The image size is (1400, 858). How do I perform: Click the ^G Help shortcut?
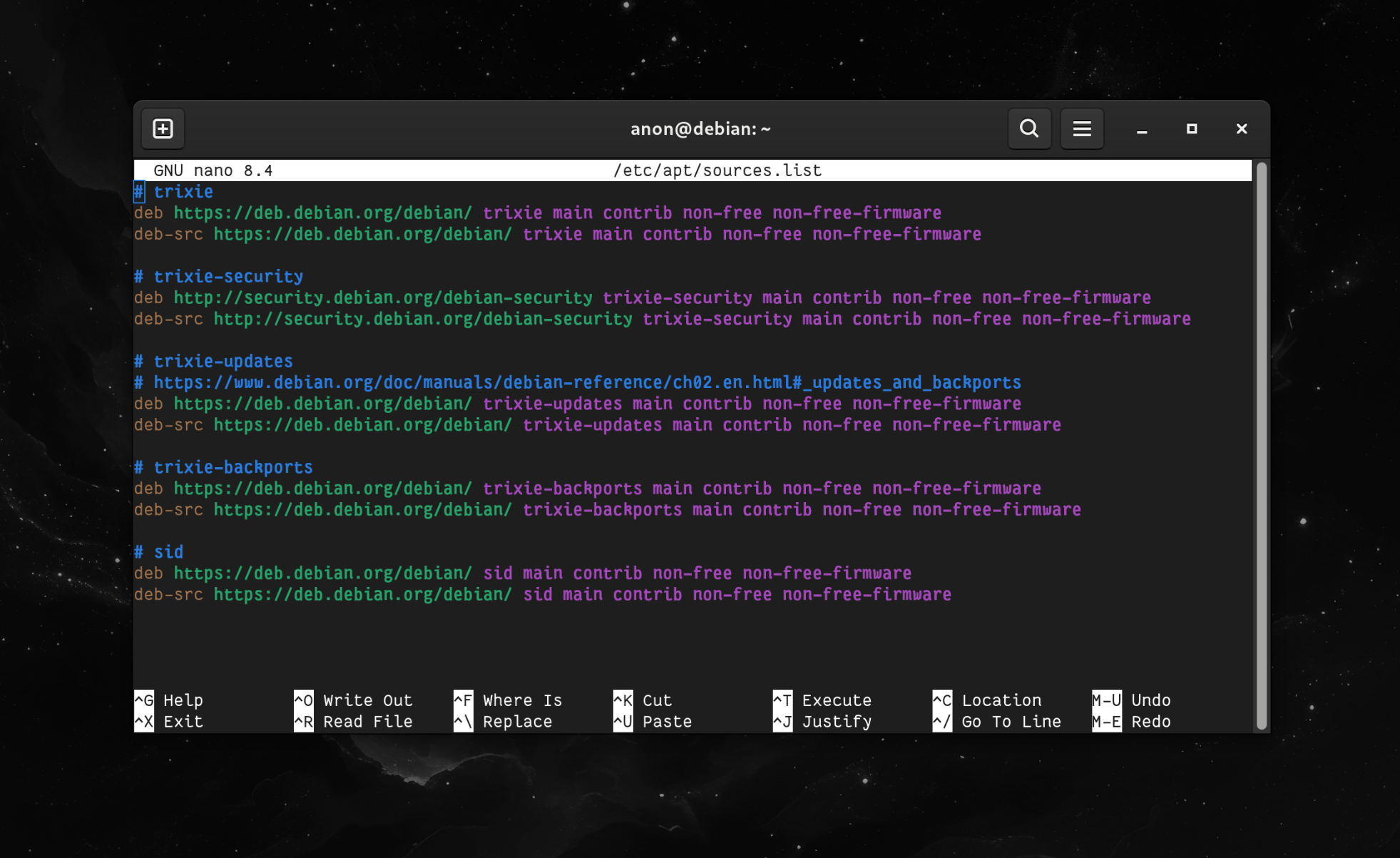coord(169,700)
